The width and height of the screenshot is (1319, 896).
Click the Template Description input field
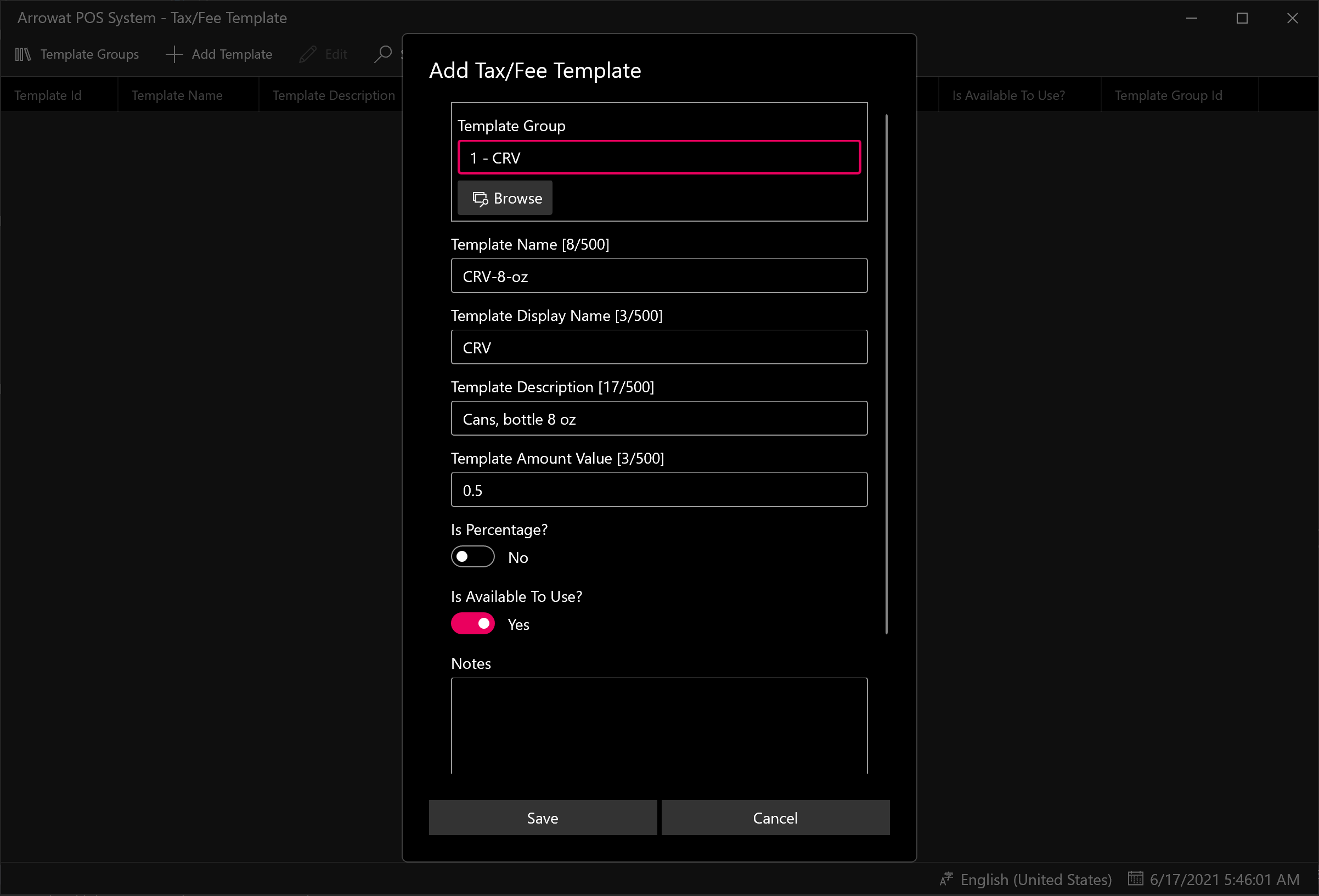(x=659, y=418)
